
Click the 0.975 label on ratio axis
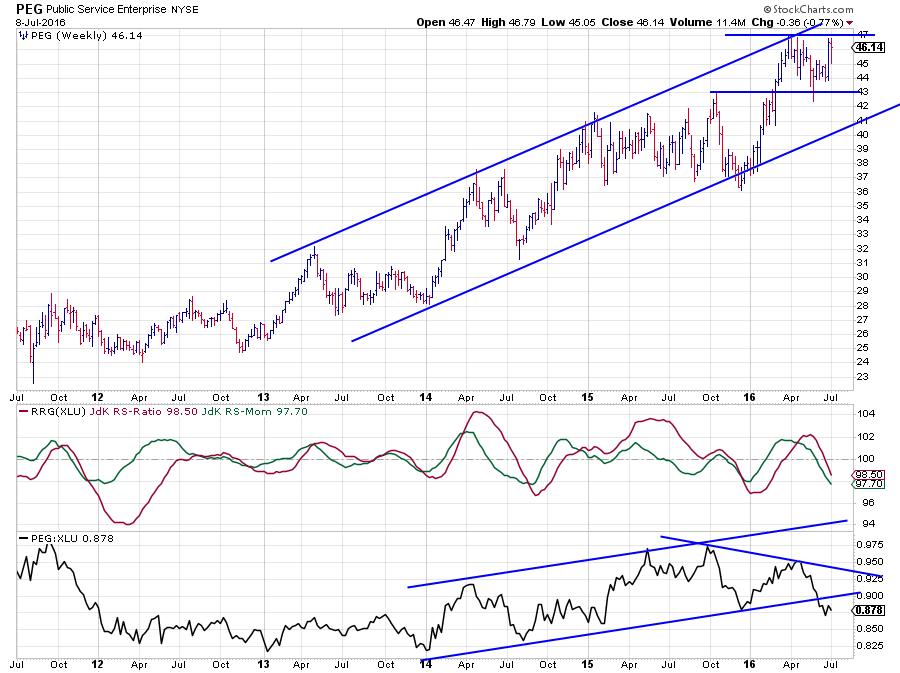pyautogui.click(x=870, y=544)
